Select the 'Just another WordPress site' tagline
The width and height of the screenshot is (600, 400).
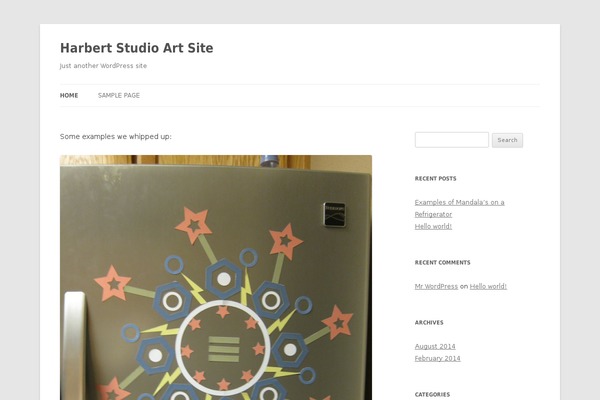[103, 66]
